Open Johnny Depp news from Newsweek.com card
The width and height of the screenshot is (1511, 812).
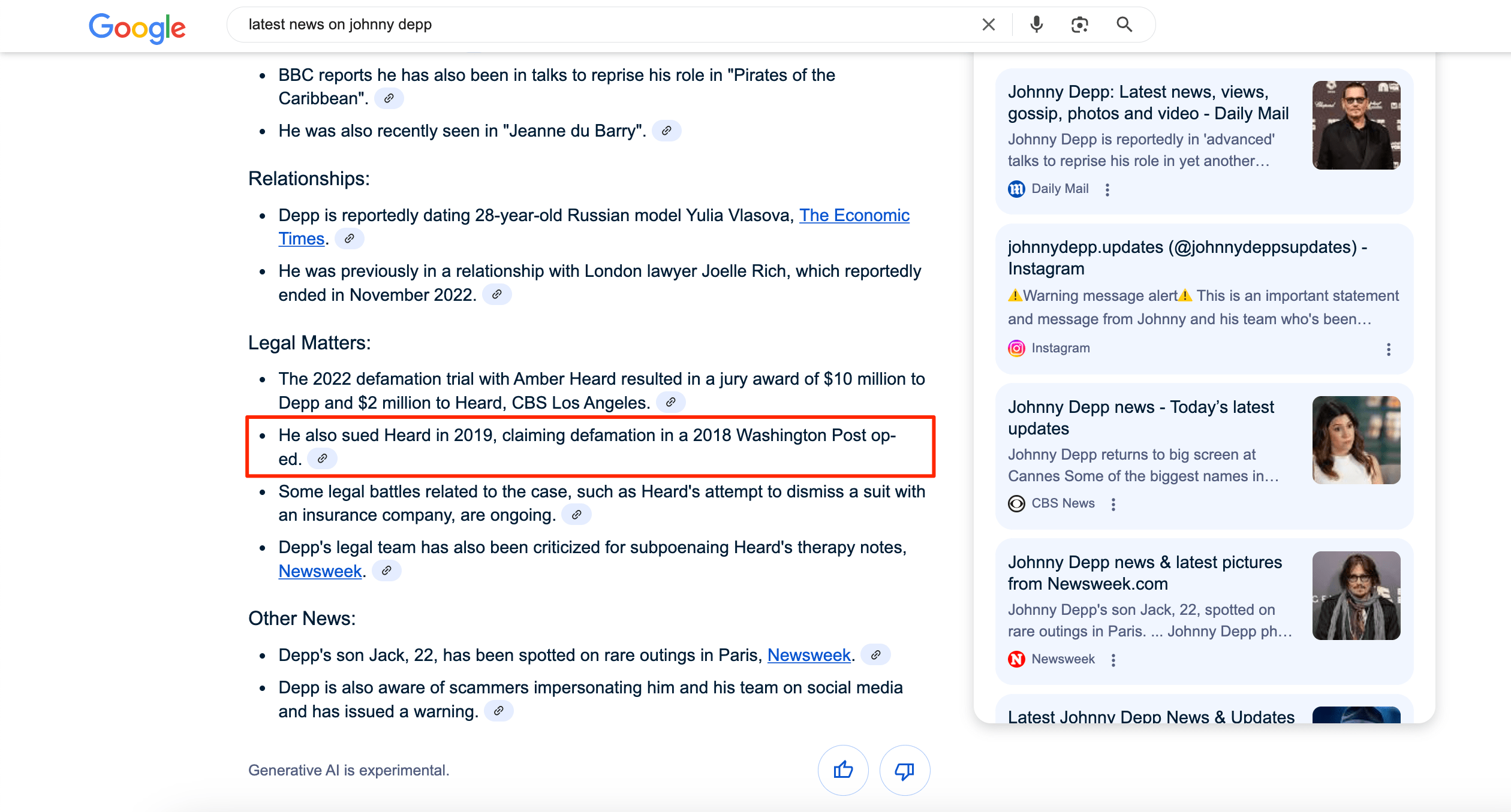[x=1204, y=611]
